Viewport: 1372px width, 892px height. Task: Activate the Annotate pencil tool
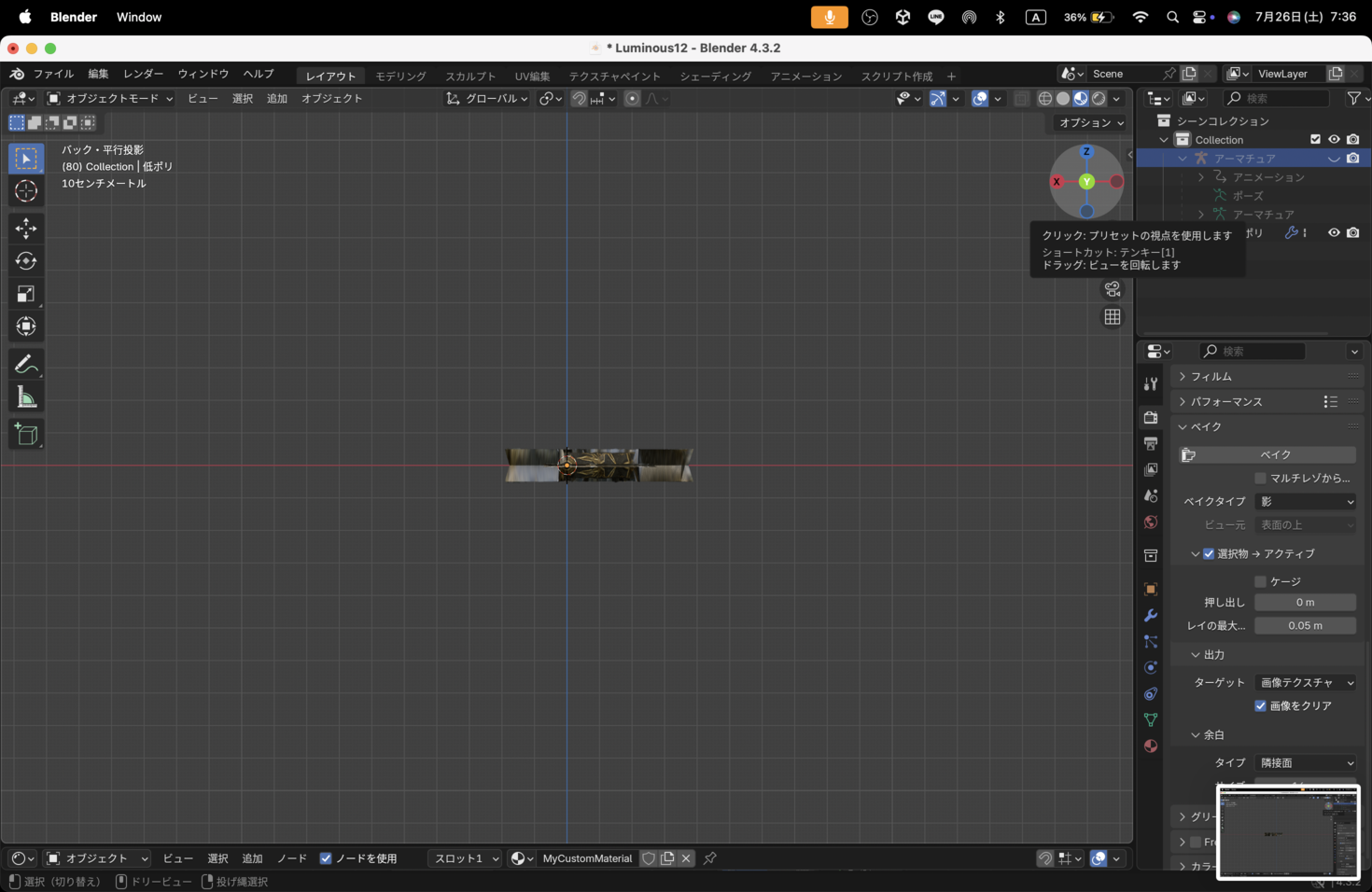click(x=26, y=364)
